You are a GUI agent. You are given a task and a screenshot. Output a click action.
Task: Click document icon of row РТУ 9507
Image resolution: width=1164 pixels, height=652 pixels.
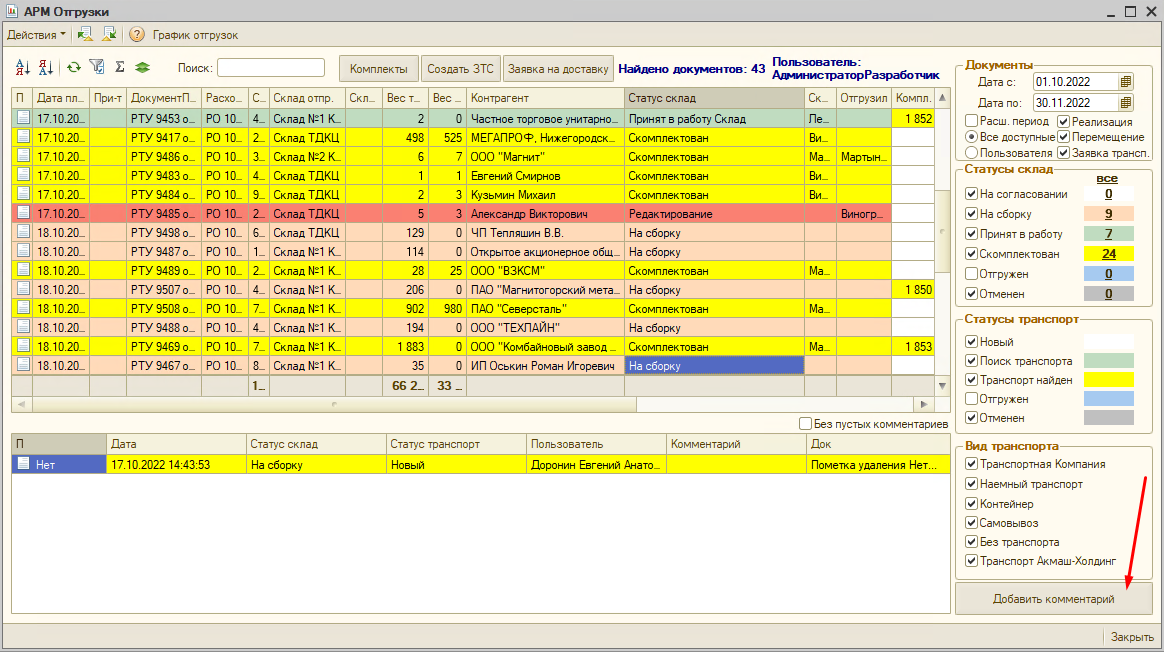click(23, 290)
